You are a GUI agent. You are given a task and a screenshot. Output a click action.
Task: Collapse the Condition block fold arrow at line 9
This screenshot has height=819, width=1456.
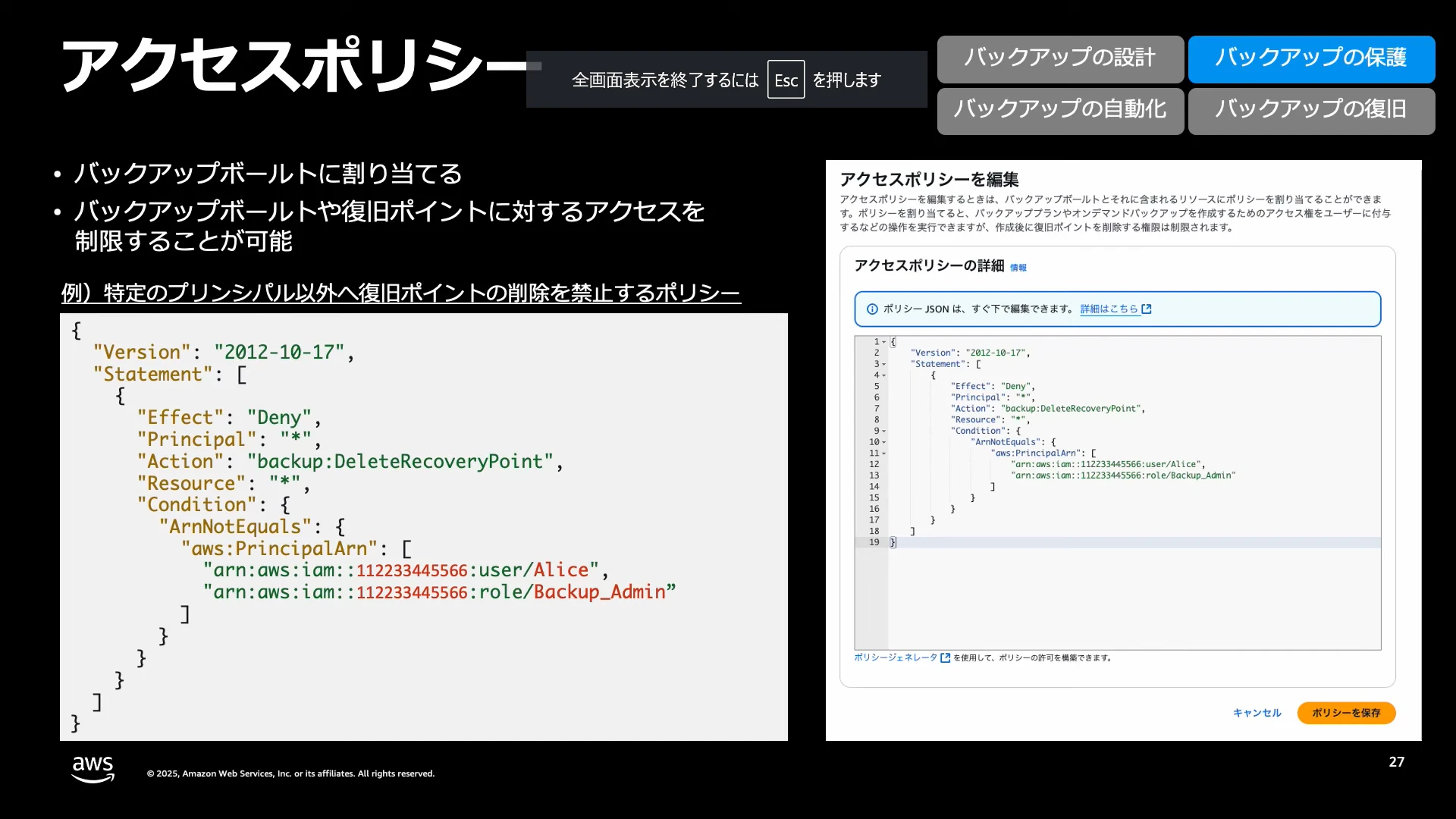tap(884, 431)
